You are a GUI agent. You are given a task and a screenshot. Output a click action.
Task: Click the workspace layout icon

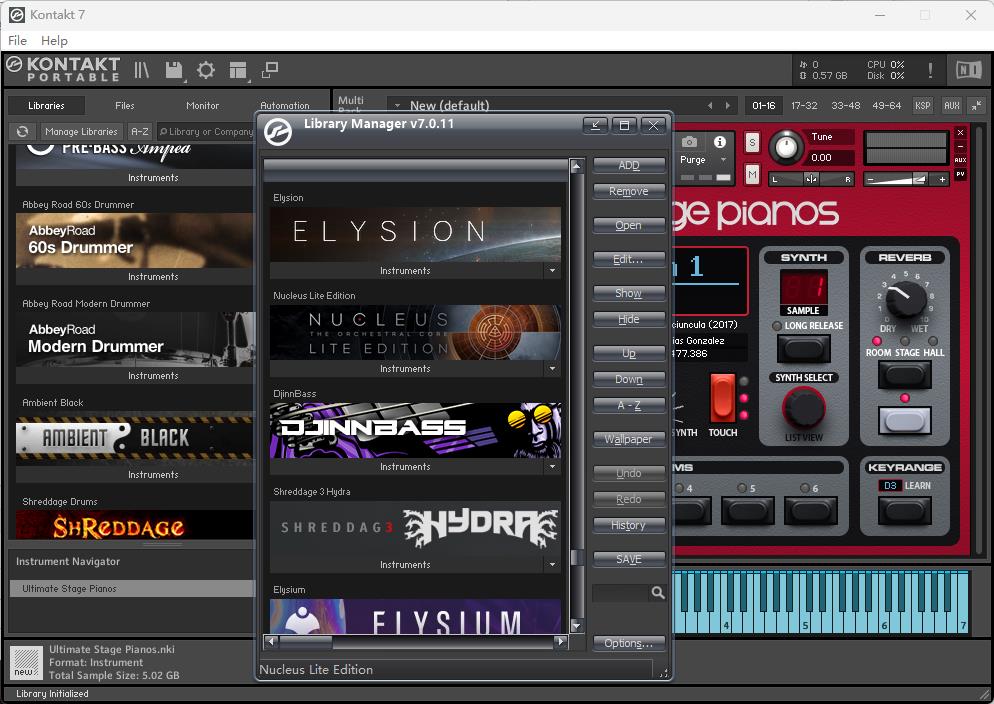[x=238, y=70]
